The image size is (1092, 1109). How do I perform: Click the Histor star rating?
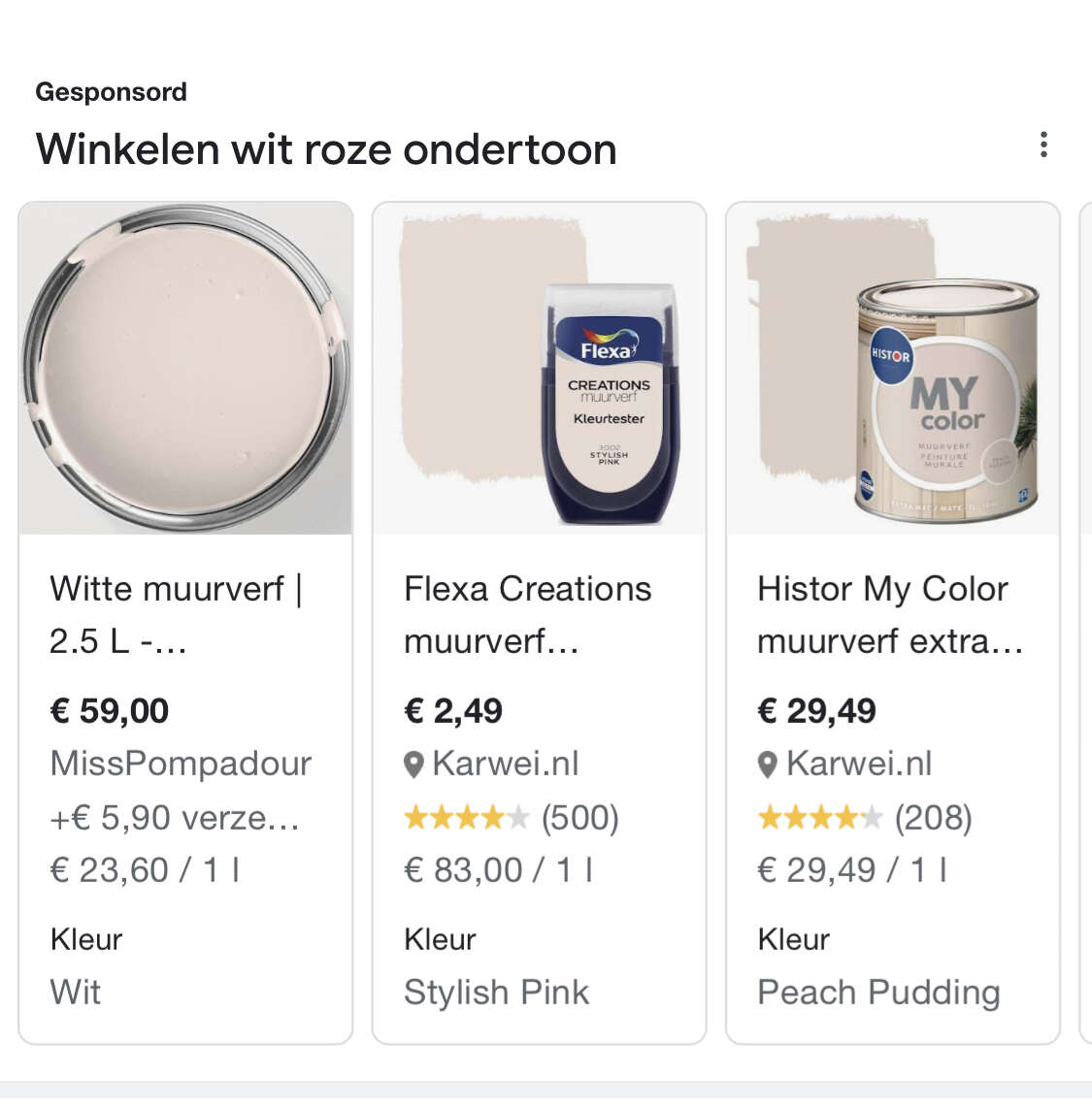coord(820,818)
